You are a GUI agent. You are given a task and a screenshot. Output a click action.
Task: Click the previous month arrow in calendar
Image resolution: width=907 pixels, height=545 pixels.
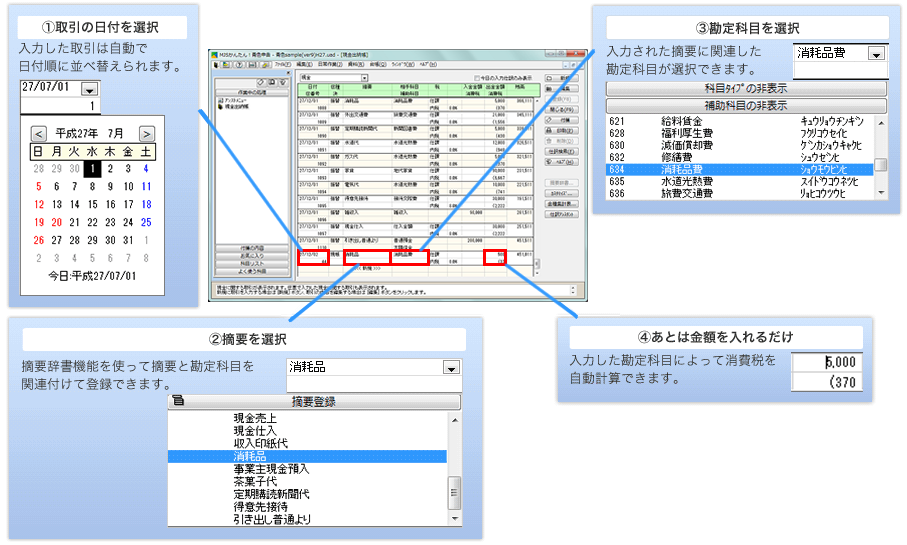(38, 133)
